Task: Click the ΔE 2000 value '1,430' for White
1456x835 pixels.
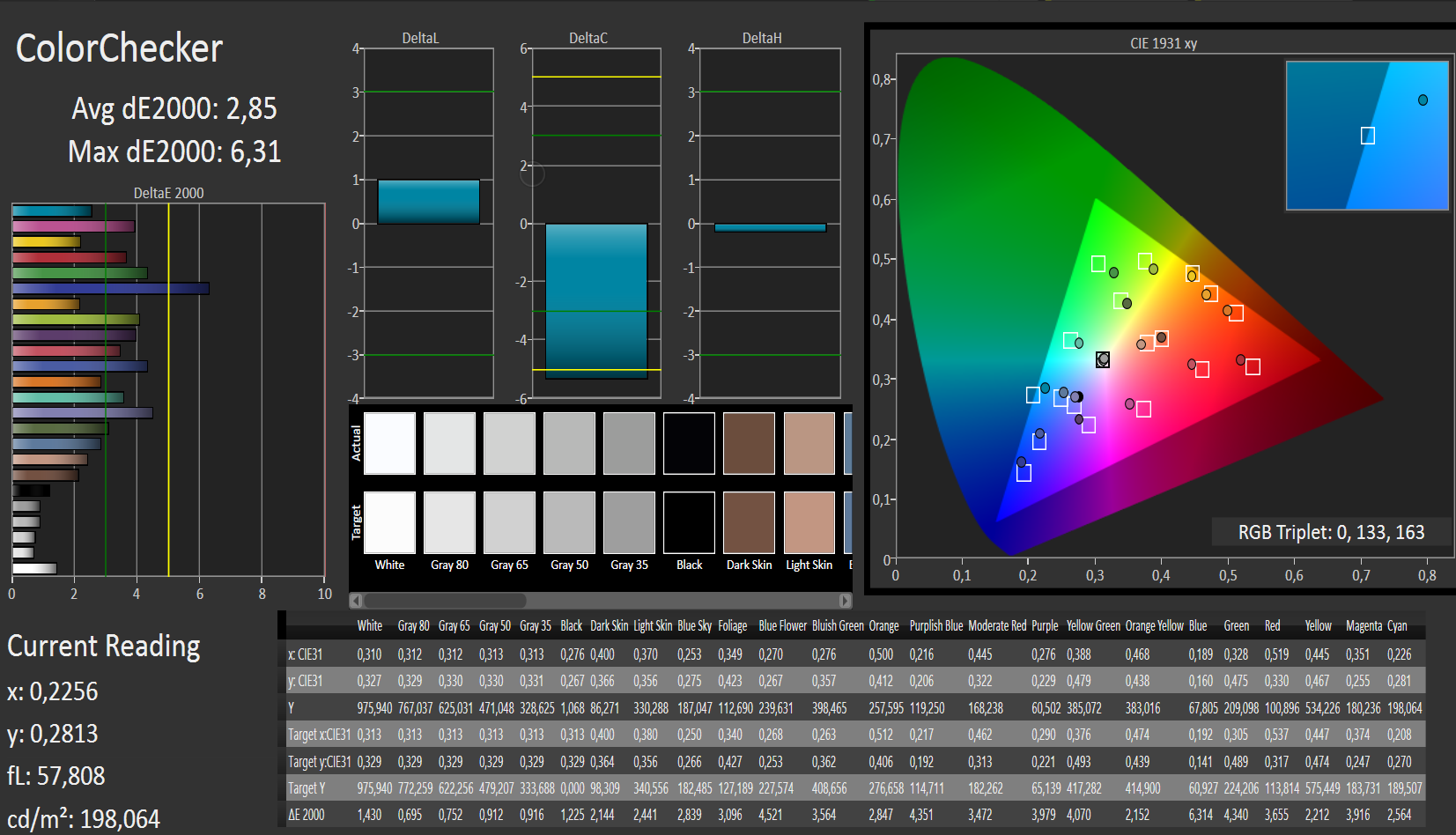Action: point(369,815)
